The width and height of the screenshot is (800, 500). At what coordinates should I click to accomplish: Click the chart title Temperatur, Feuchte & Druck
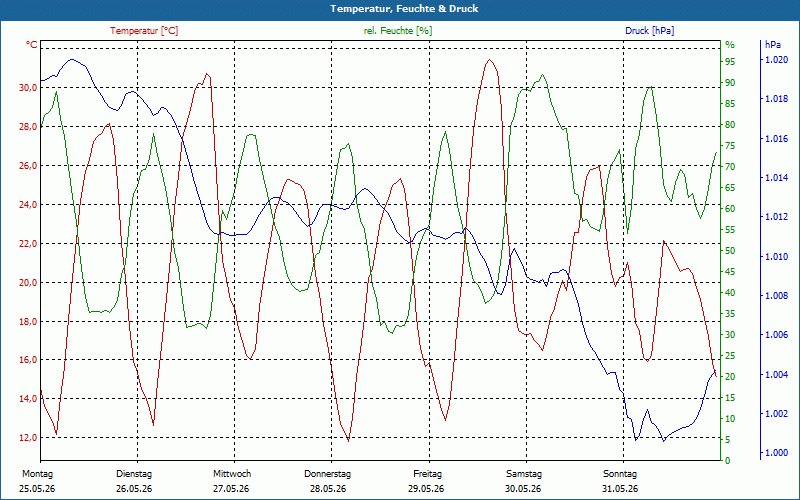pos(404,9)
